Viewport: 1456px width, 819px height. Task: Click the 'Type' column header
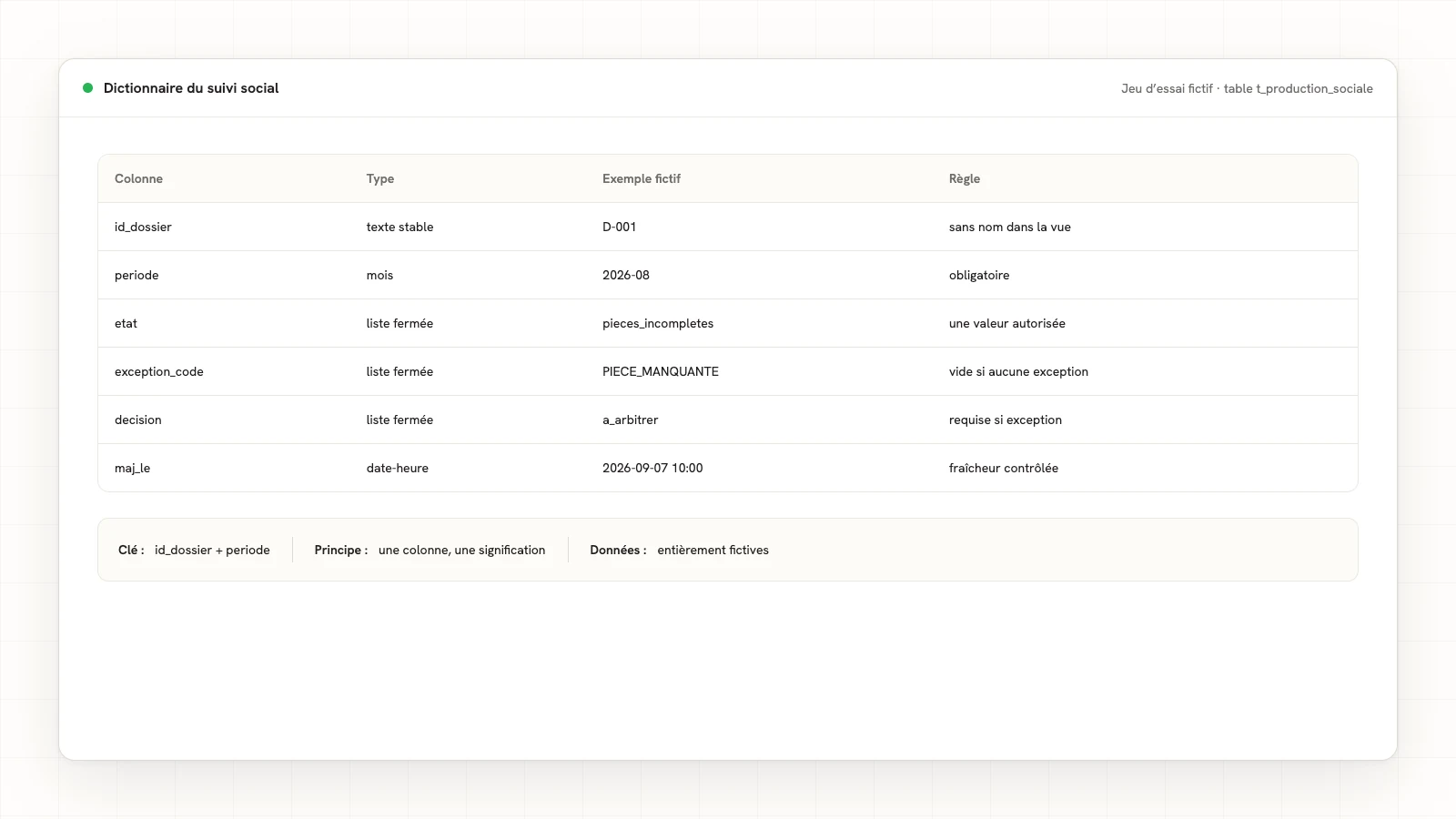tap(380, 178)
